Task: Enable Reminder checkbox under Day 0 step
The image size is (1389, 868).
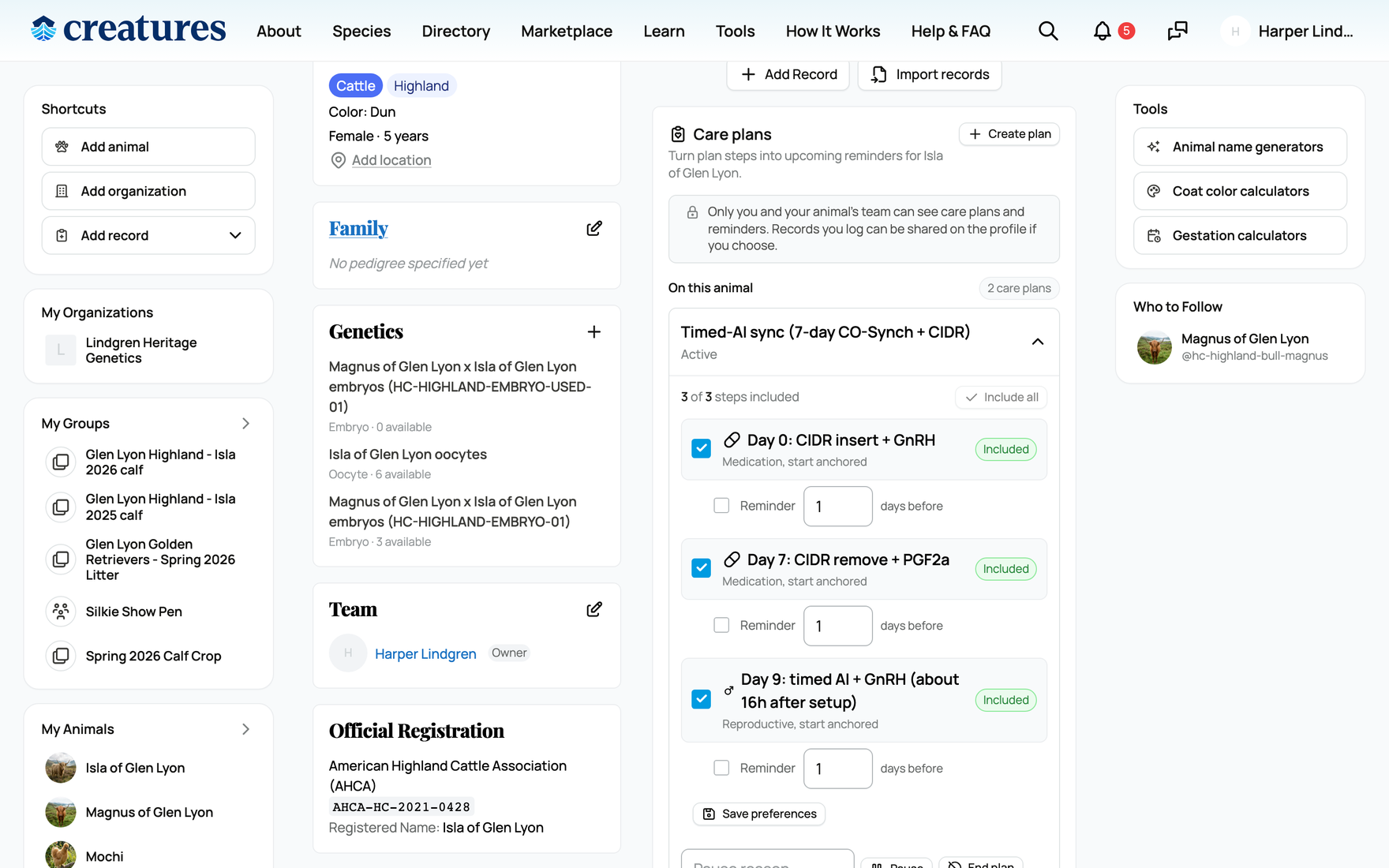Action: [721, 506]
